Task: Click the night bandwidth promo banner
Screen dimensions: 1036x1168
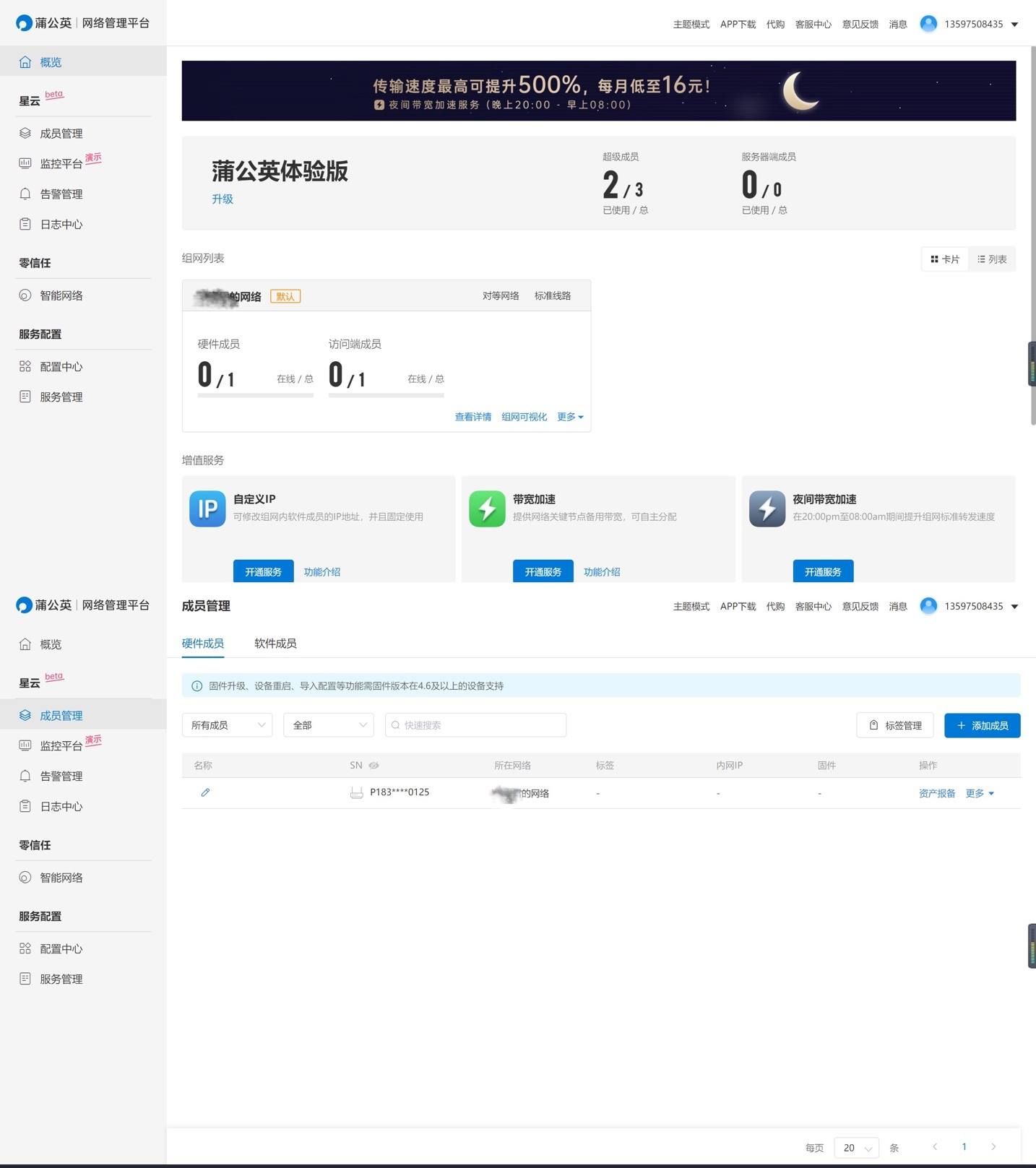Action: coord(599,91)
